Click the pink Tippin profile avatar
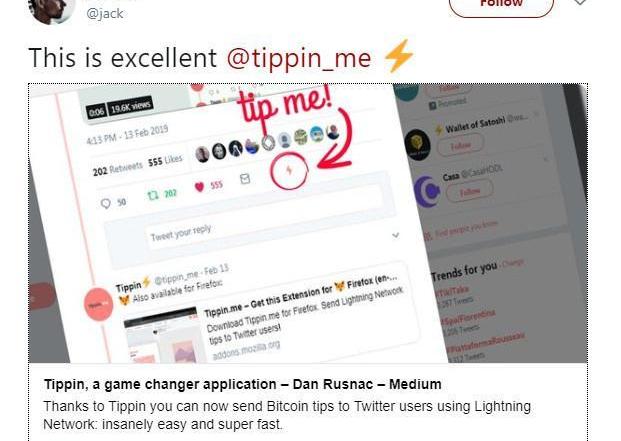Viewport: 621px width, 441px height. click(99, 304)
